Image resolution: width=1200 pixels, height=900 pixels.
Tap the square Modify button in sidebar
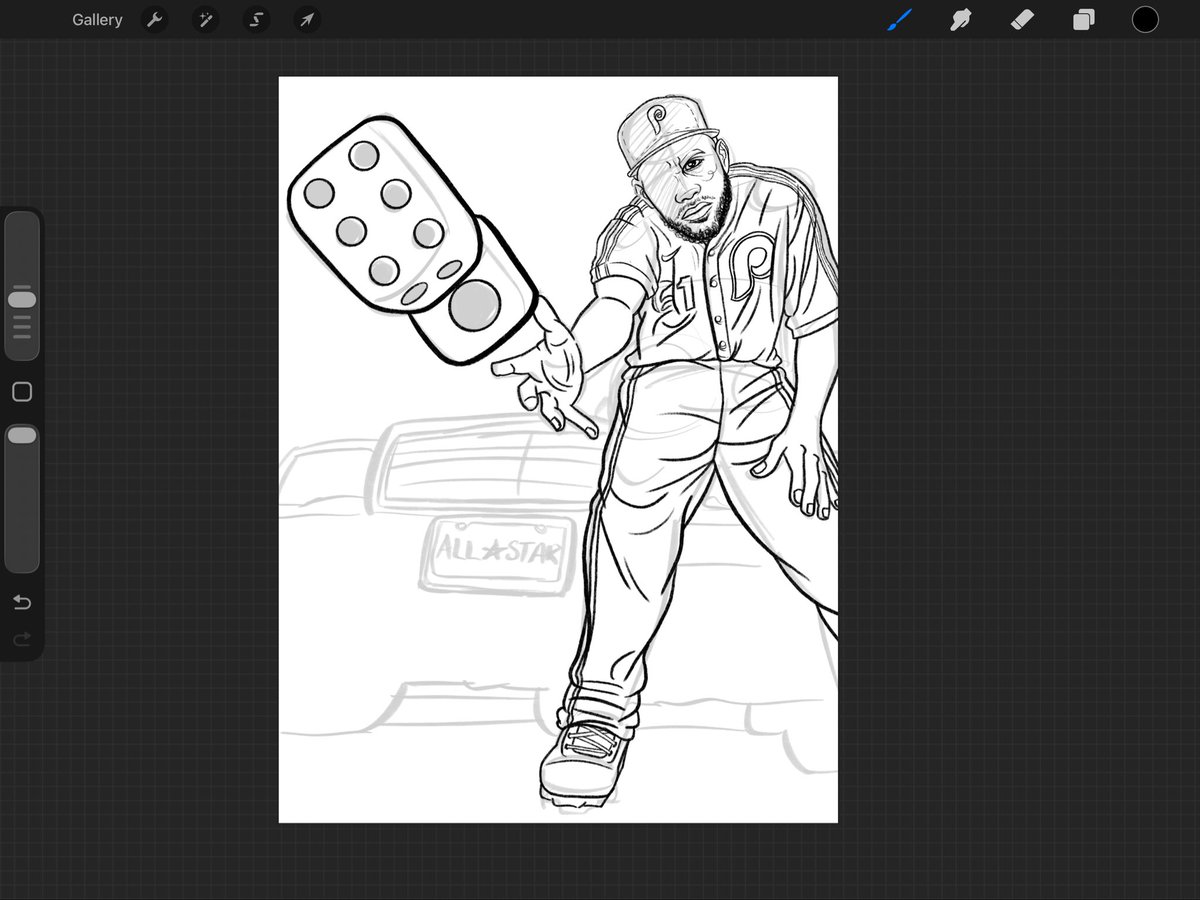point(22,392)
